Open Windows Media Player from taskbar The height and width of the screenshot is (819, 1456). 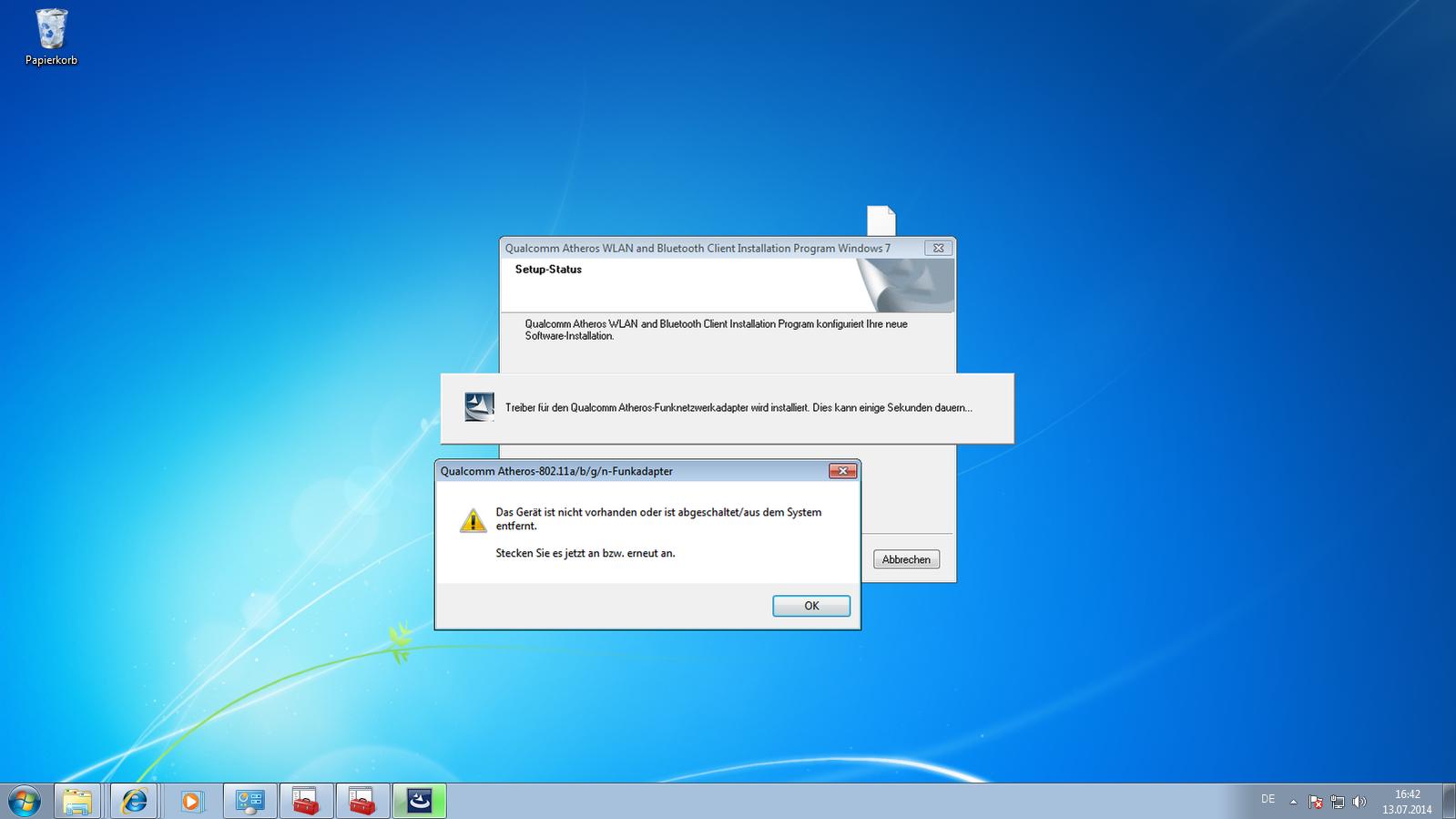click(x=191, y=802)
